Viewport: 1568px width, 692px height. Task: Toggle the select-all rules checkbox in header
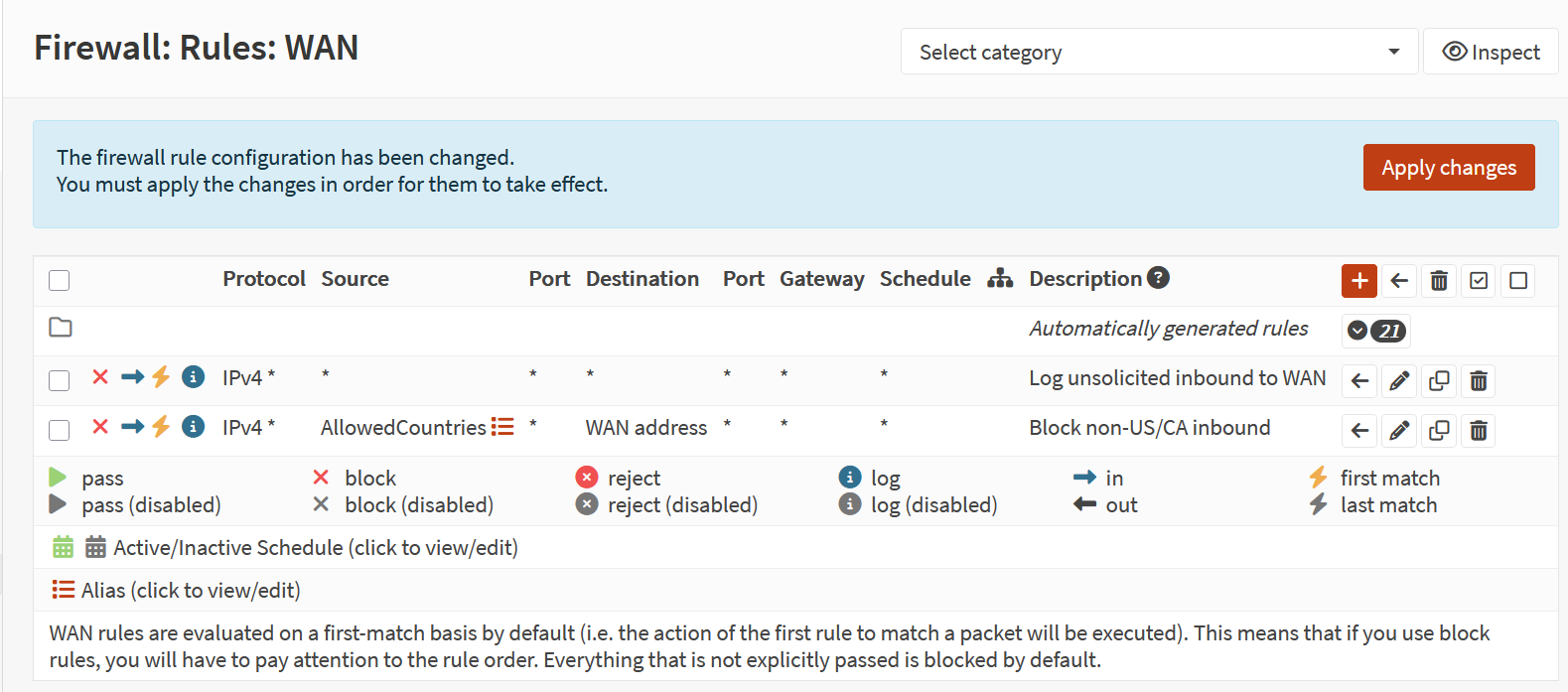click(x=60, y=281)
